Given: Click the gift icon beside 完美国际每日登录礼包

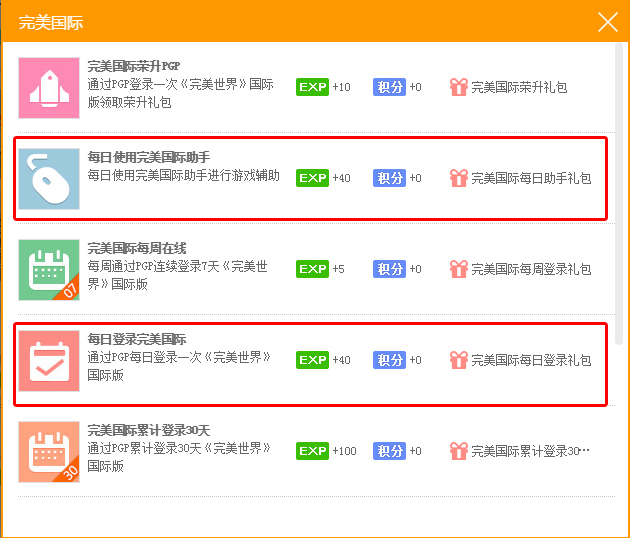Looking at the screenshot, I should 459,360.
